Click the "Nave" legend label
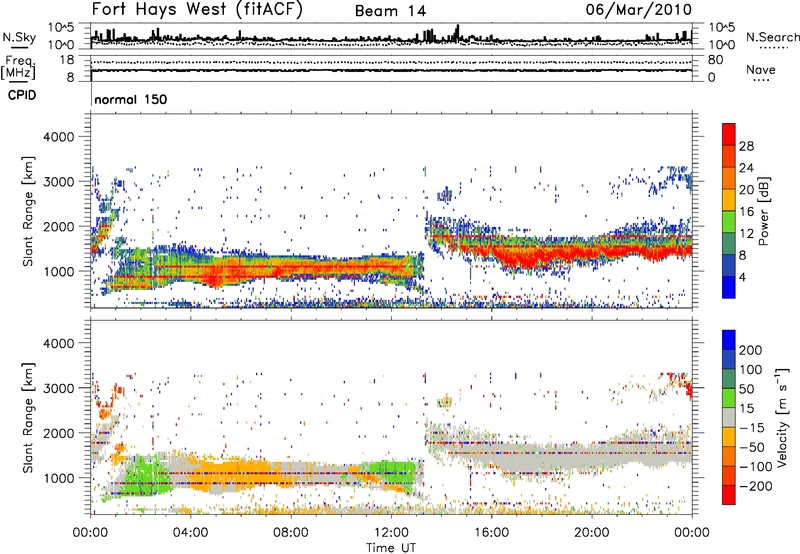This screenshot has width=800, height=554. [x=760, y=70]
